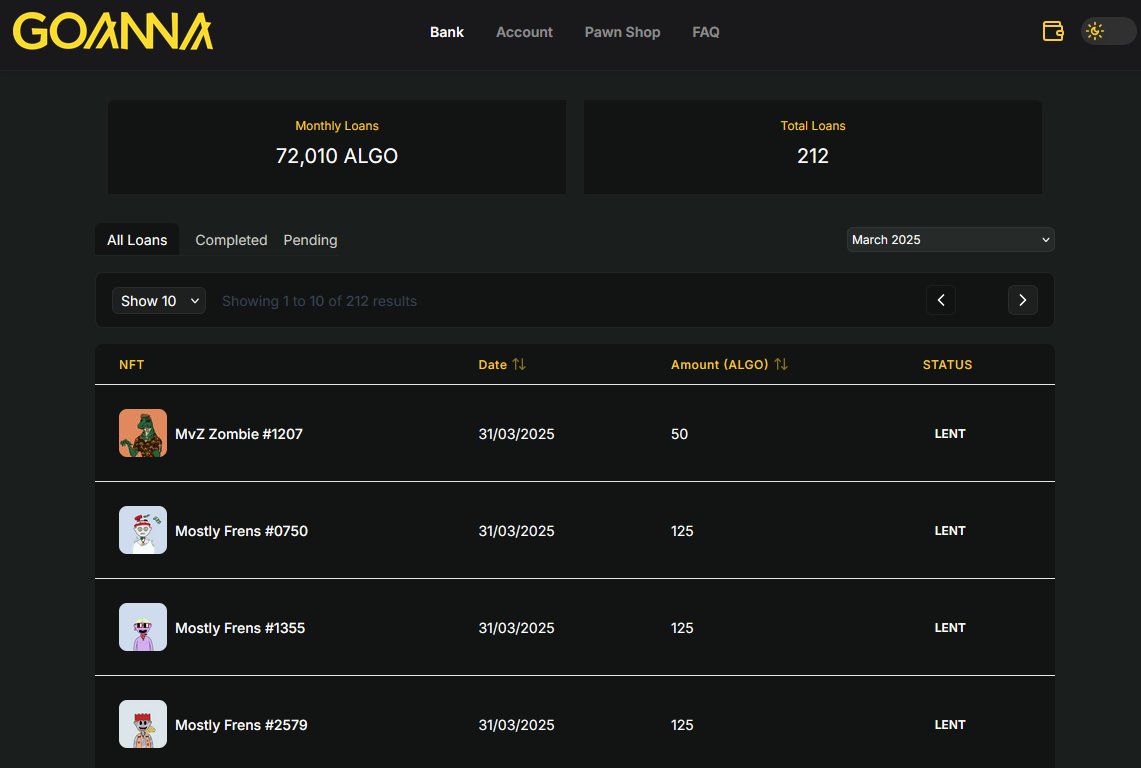The image size is (1141, 768).
Task: Click LENT status for Mostly Frens #2579
Action: point(950,724)
